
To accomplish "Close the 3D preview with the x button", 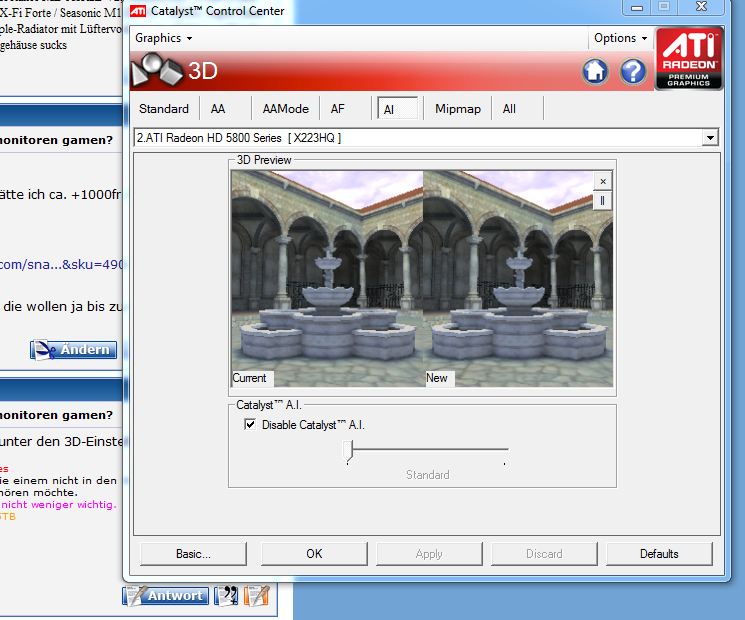I will 602,181.
